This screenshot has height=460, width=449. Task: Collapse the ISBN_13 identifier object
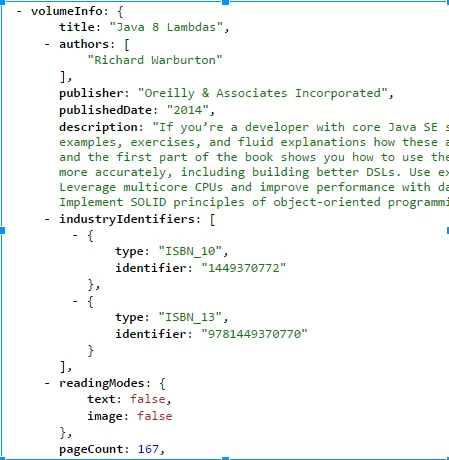(x=75, y=301)
